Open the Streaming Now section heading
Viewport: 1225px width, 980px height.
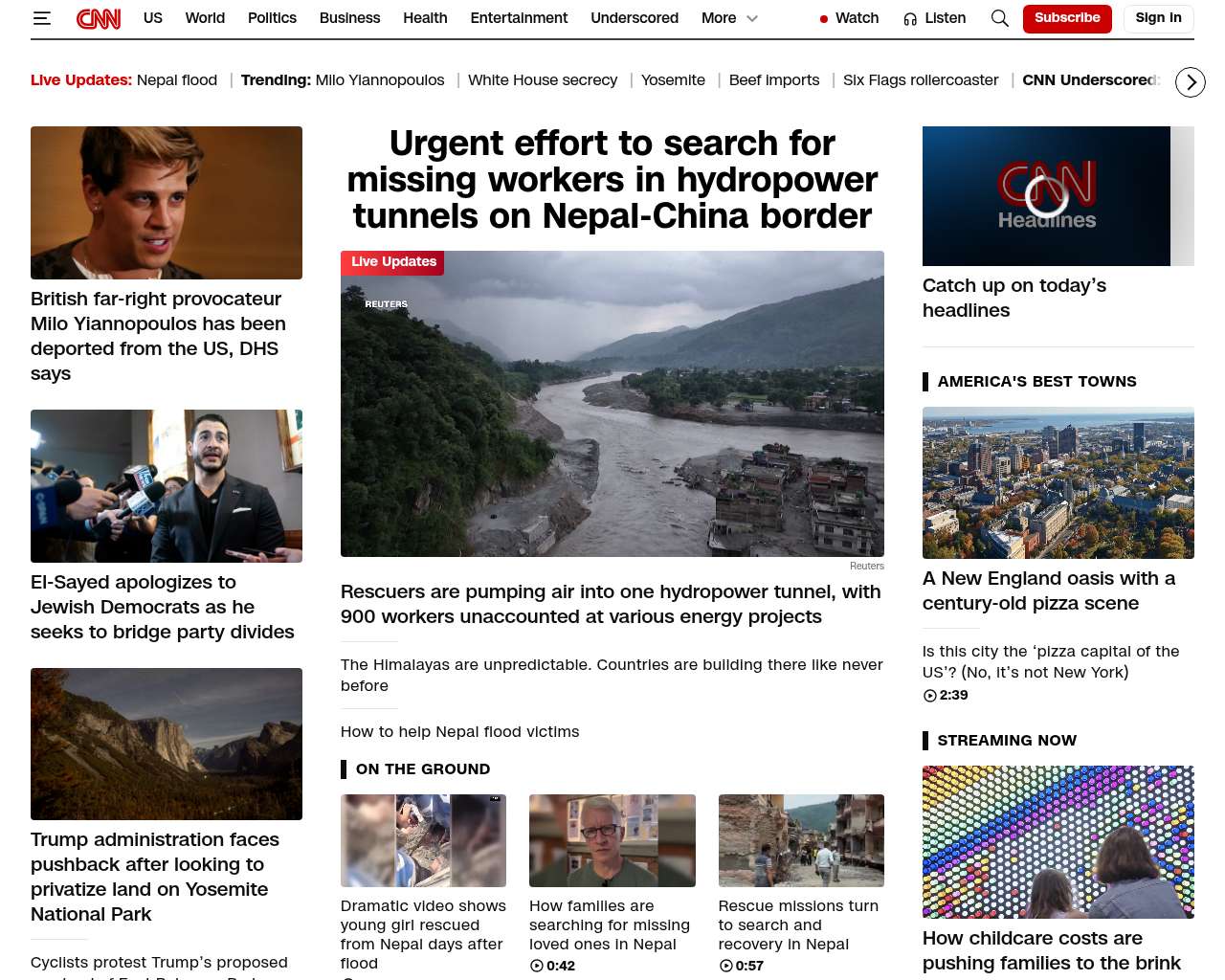1007,741
